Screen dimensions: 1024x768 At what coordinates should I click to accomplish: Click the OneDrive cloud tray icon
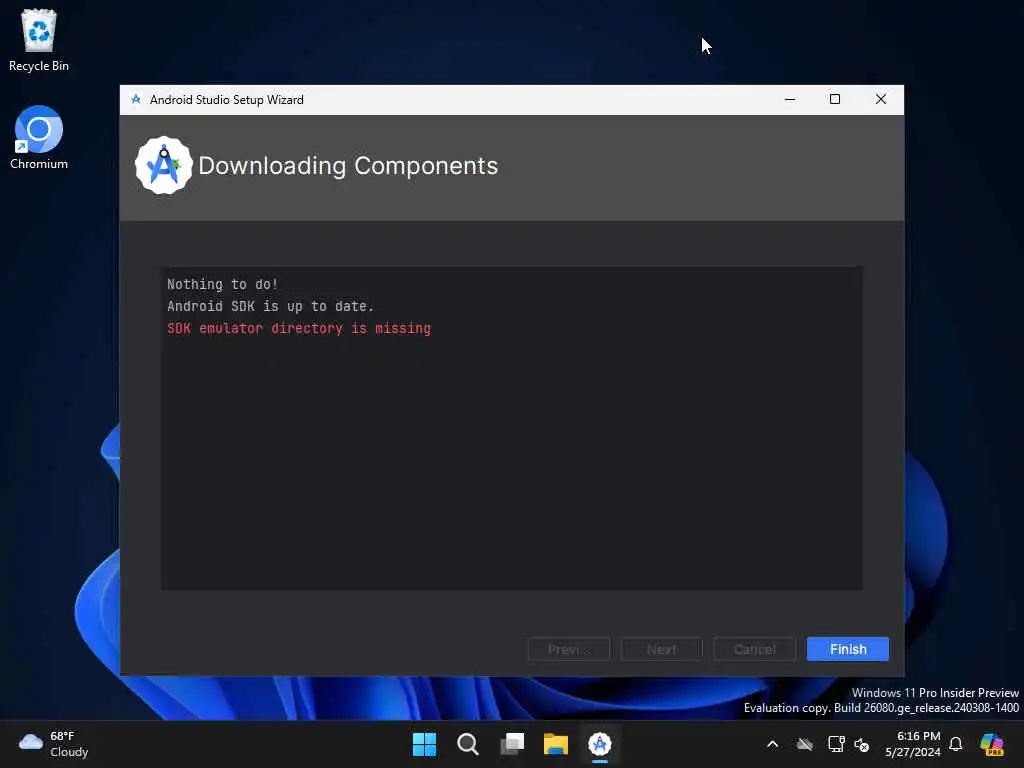805,744
